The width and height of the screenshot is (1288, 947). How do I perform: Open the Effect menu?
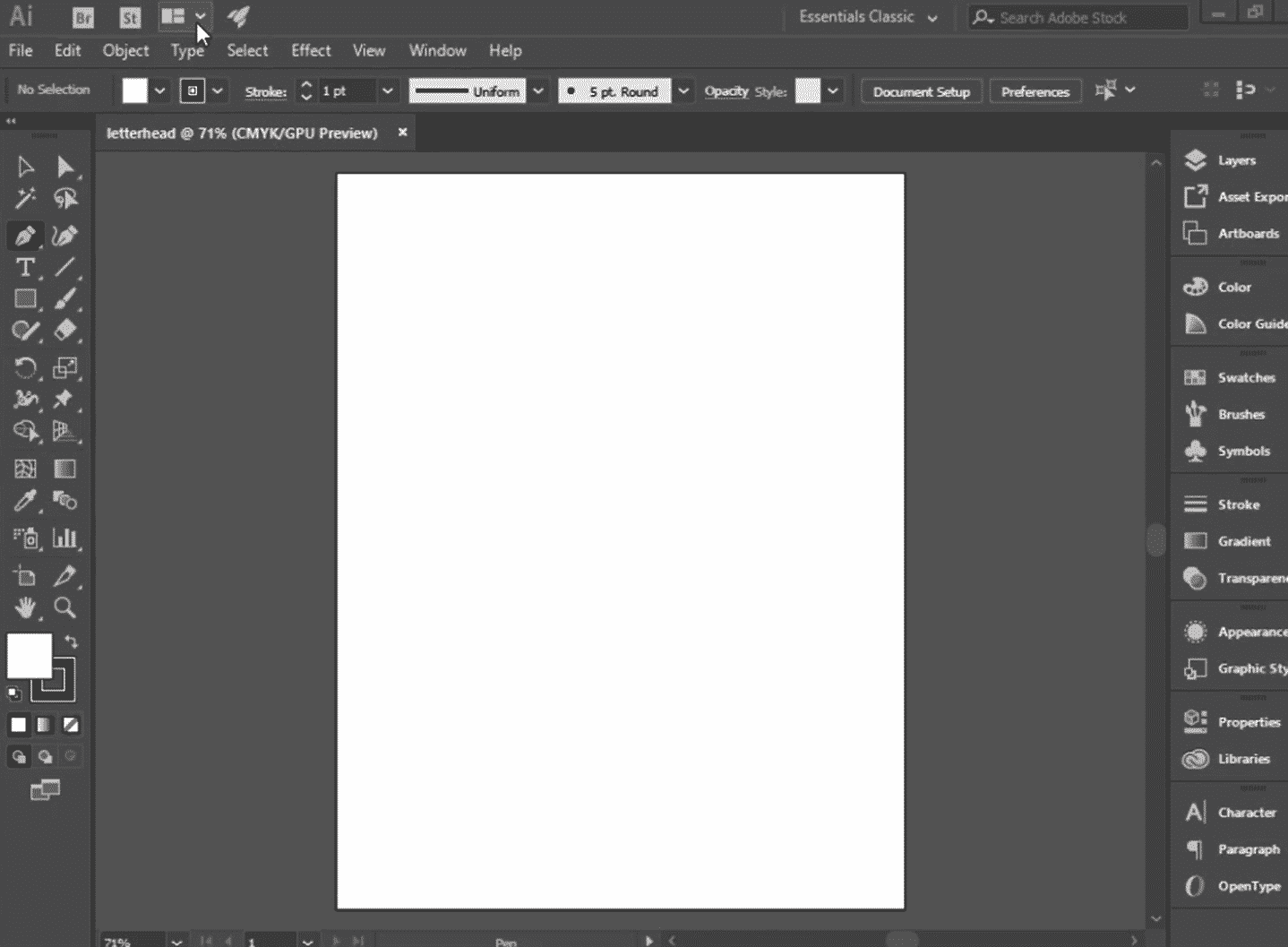[x=311, y=50]
